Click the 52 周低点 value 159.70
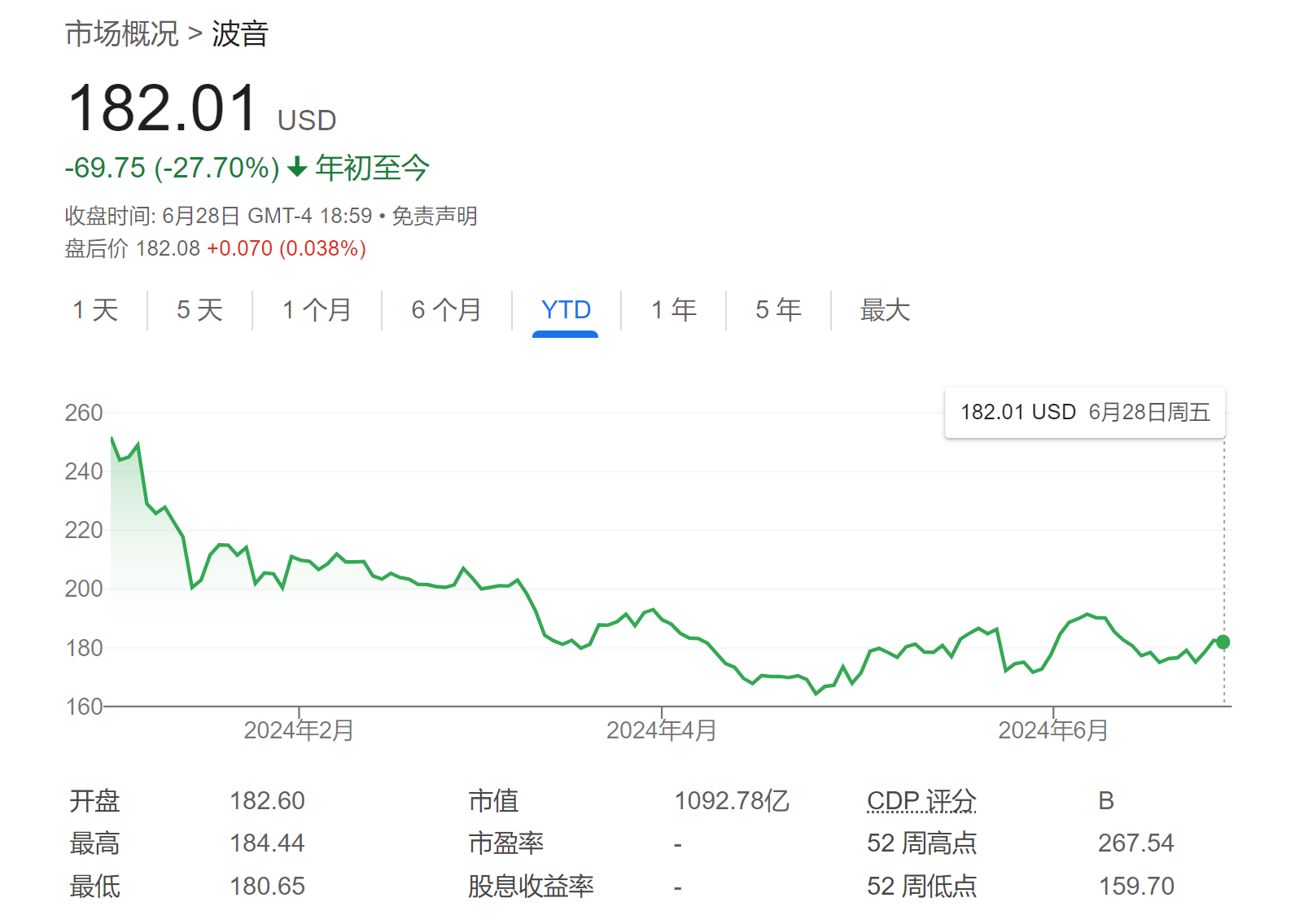The width and height of the screenshot is (1308, 924). coord(1136,887)
